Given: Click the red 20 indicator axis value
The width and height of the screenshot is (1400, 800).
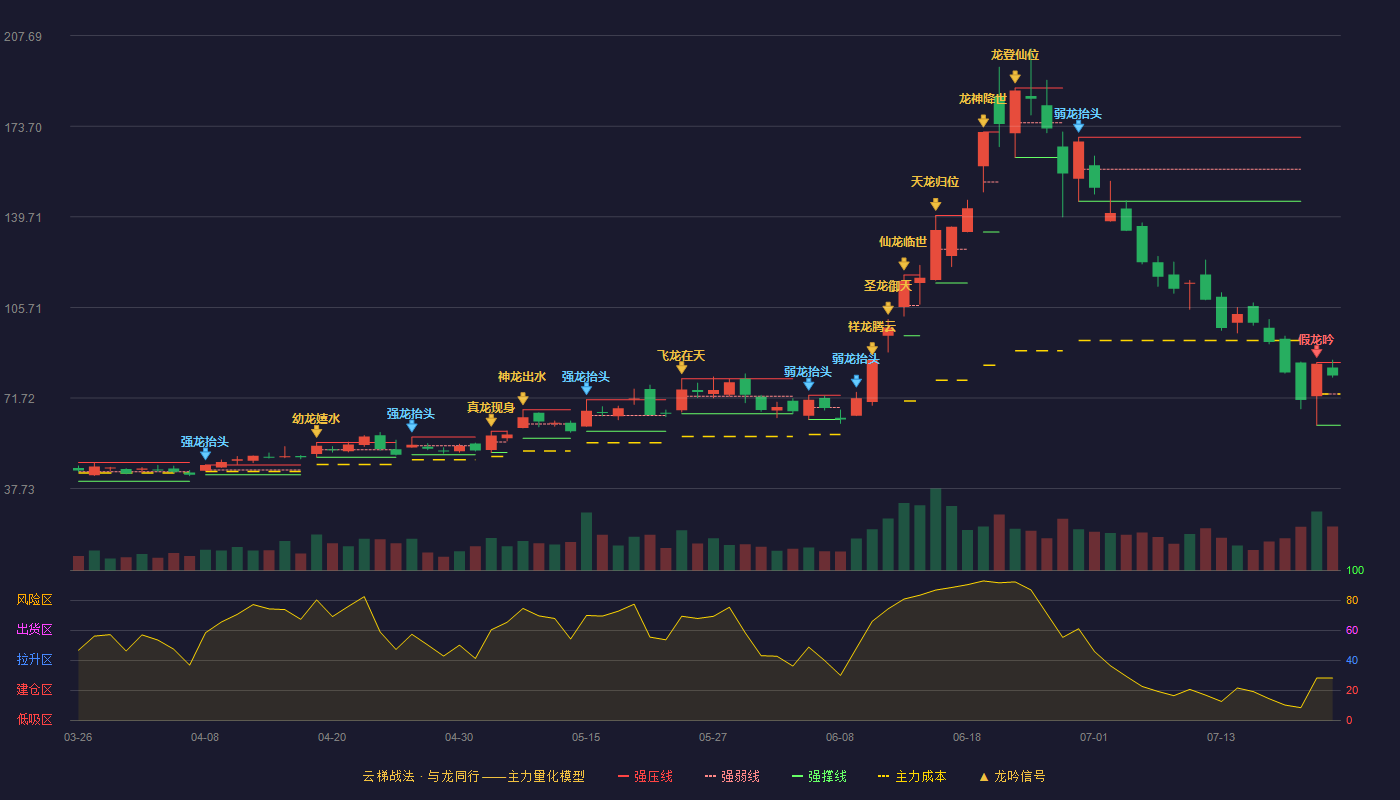Looking at the screenshot, I should (1352, 691).
